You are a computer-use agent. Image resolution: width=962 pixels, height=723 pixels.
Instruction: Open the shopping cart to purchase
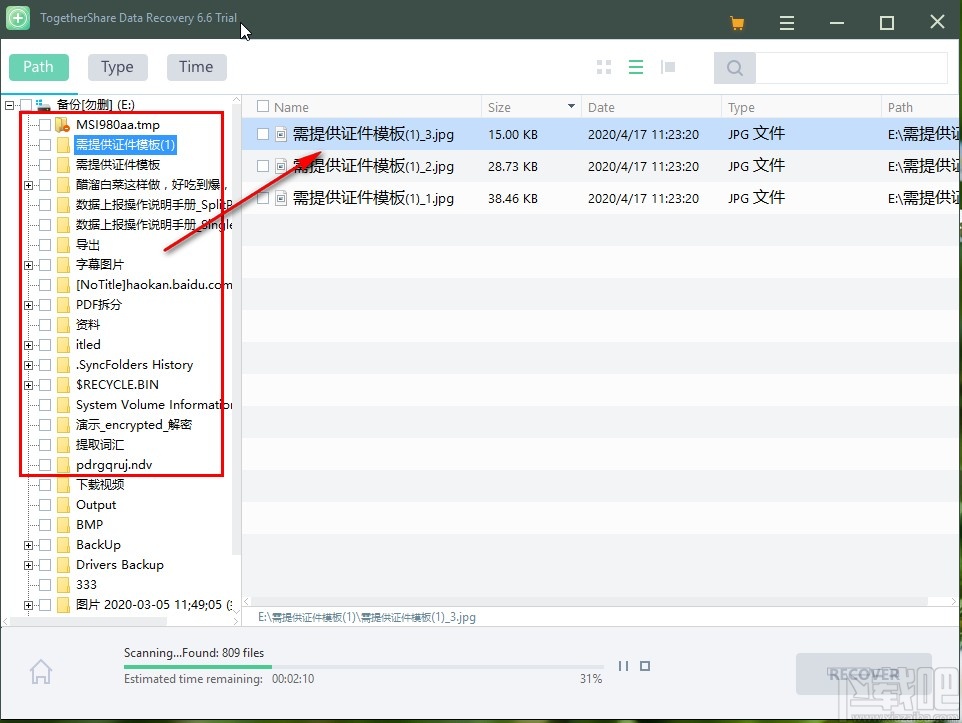(x=737, y=21)
